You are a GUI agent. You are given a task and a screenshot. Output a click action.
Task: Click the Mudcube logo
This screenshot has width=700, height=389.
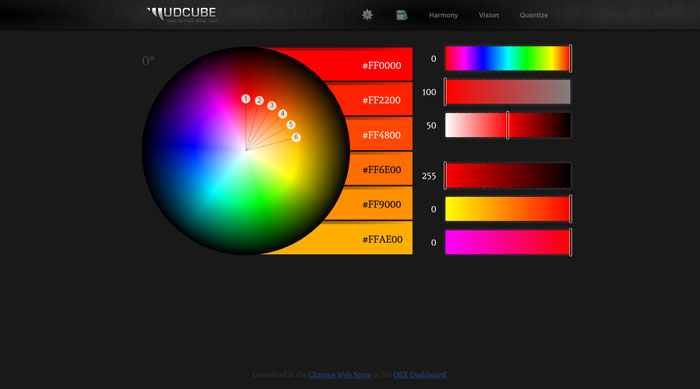182,14
